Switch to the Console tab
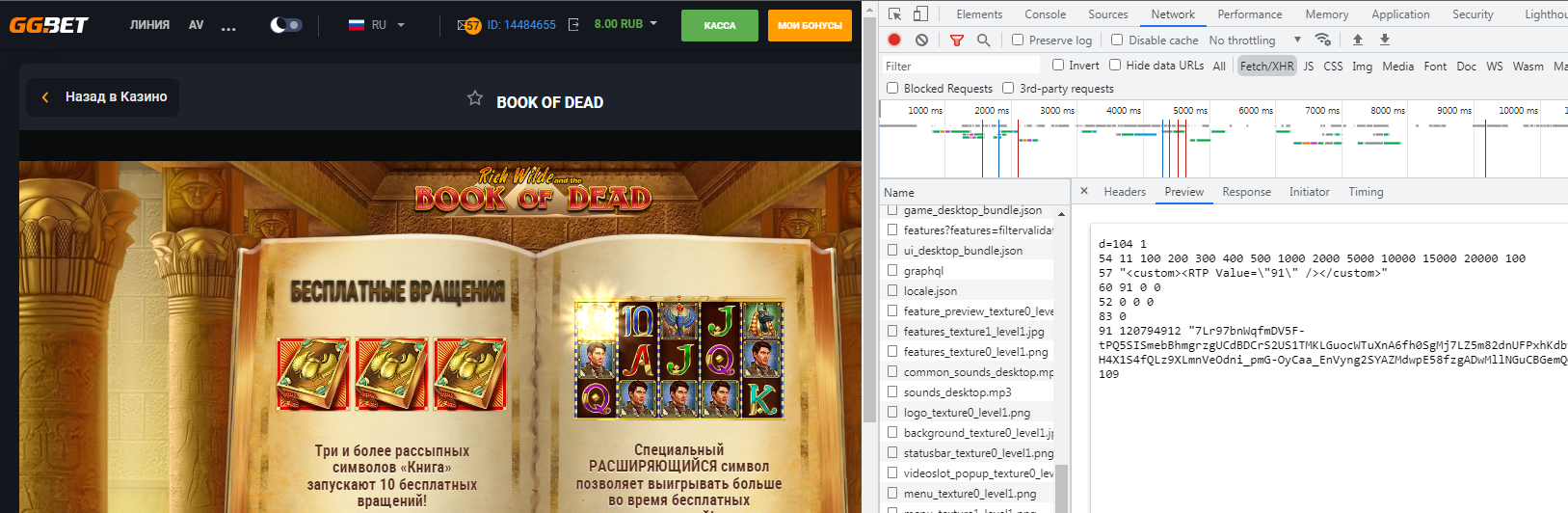This screenshot has width=1568, height=513. 1045,14
